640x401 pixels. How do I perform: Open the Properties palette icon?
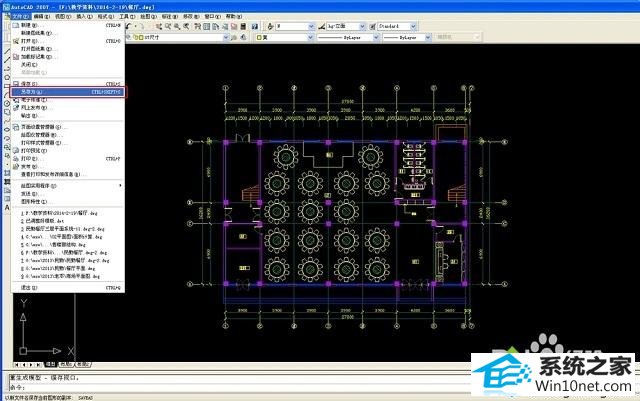[198, 26]
